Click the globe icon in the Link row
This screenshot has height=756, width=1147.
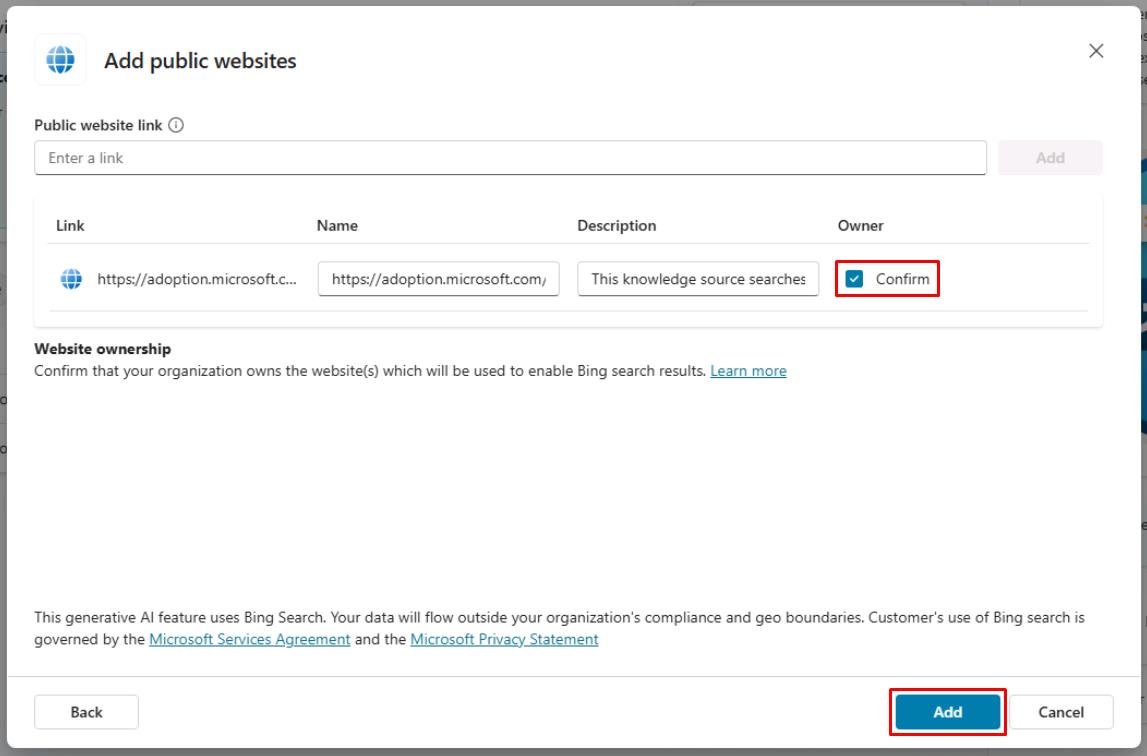70,279
